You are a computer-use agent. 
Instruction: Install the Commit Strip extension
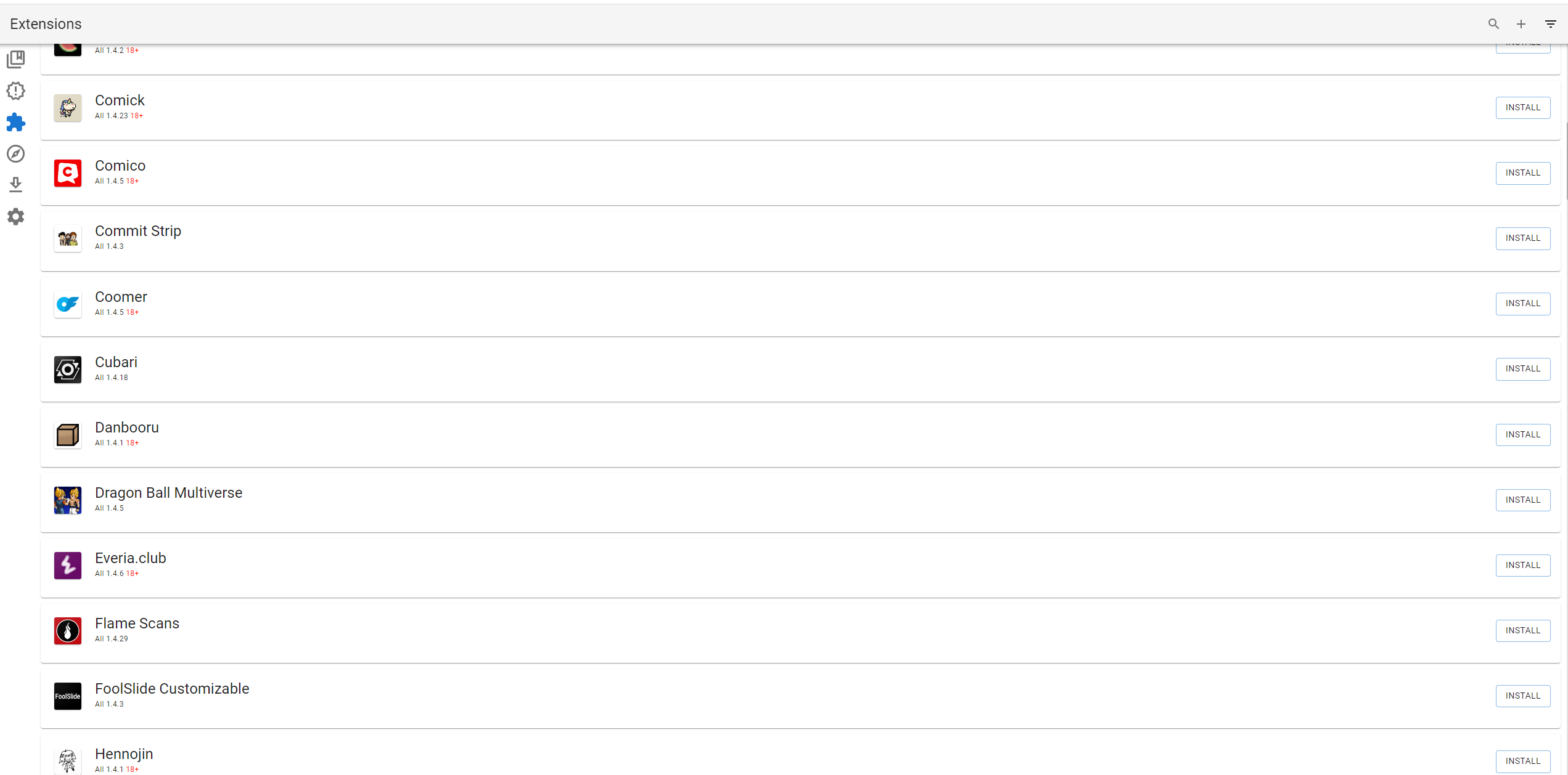coord(1522,238)
